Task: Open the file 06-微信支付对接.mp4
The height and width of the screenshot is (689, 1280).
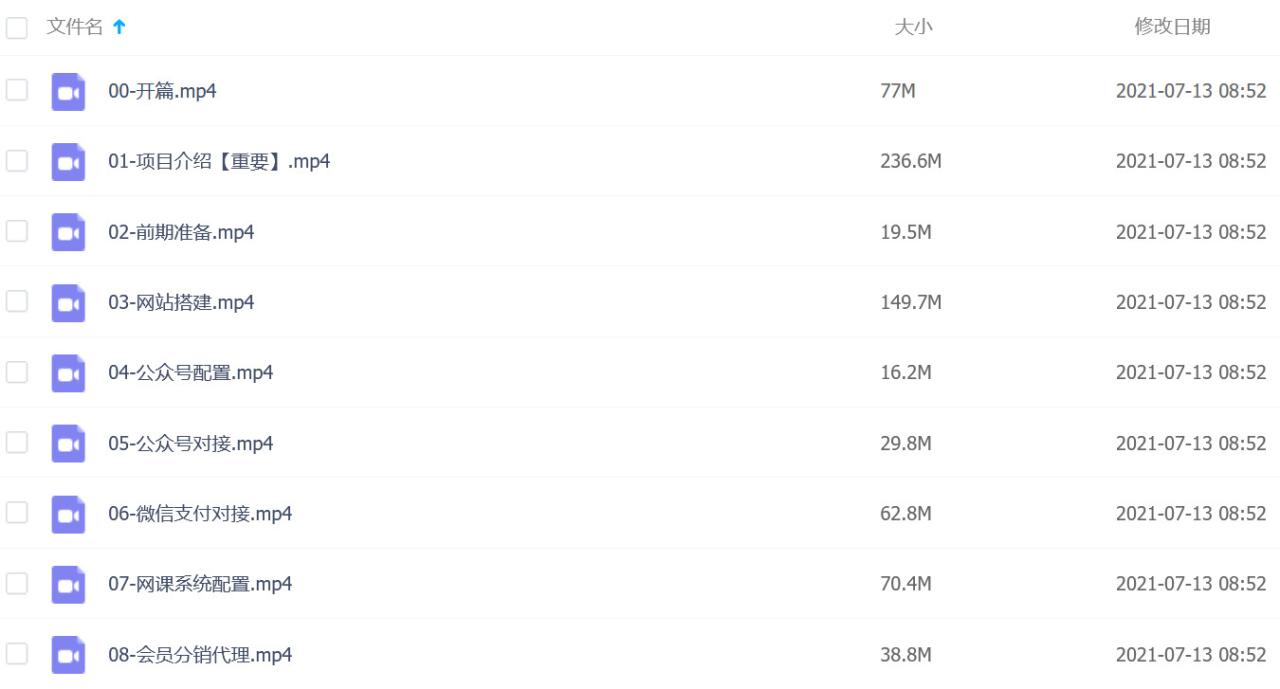Action: pos(200,514)
